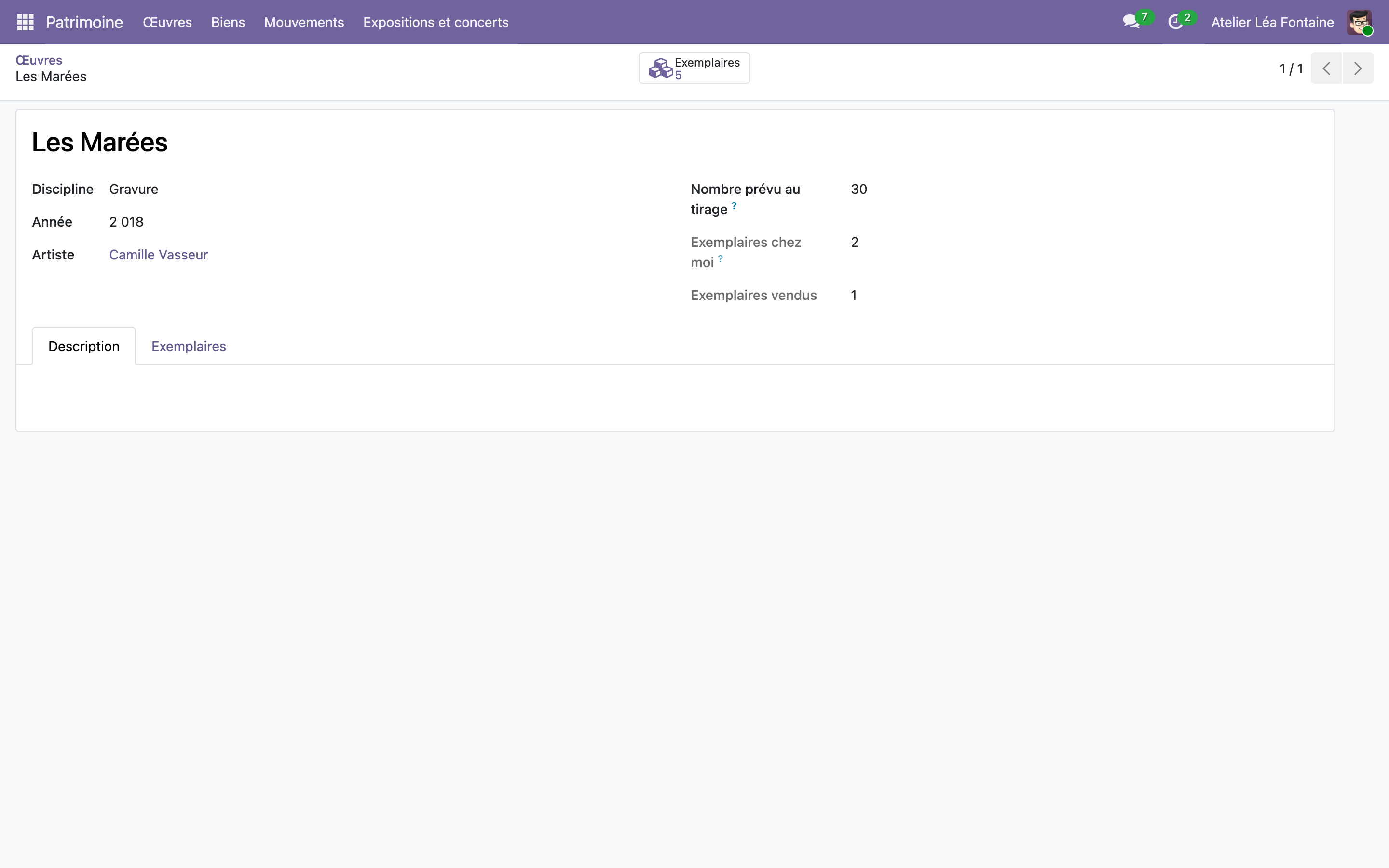Click the Exemplaires vendus value 1
Viewport: 1389px width, 868px height.
[x=854, y=296]
